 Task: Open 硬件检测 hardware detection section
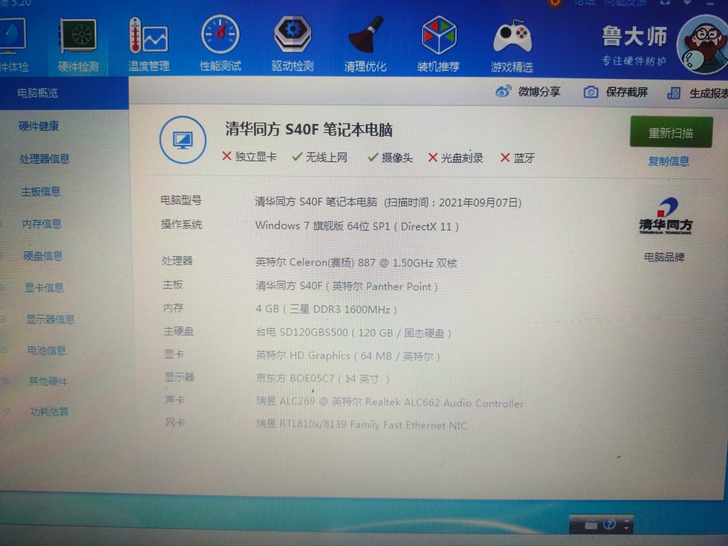click(x=78, y=46)
